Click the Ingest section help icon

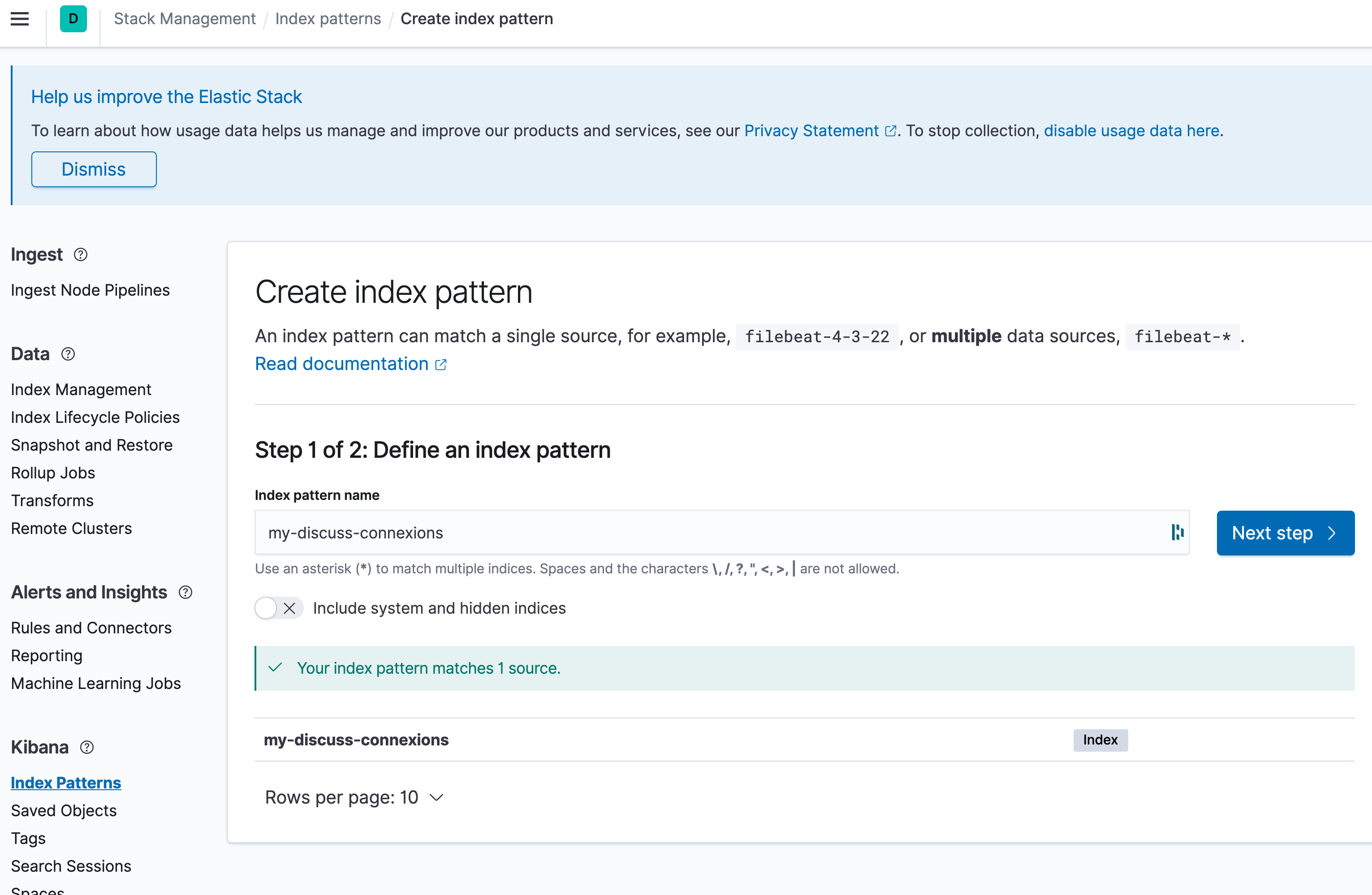click(x=81, y=254)
